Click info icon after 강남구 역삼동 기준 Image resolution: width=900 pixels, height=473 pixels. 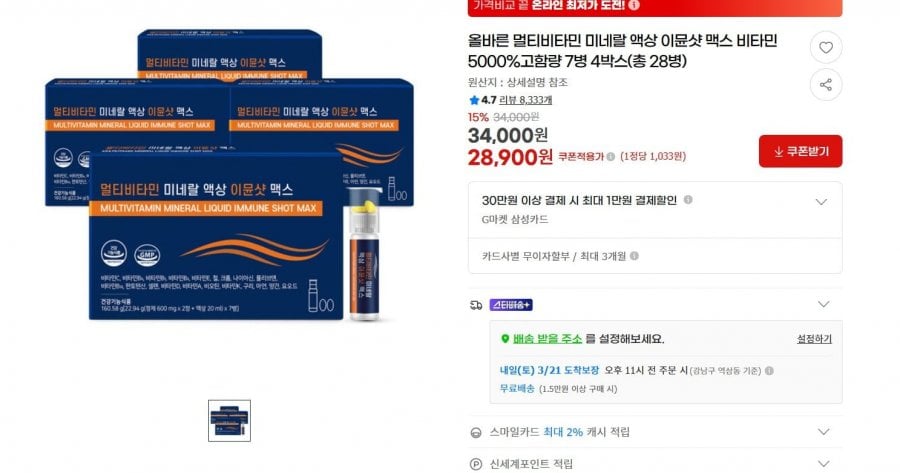(769, 371)
